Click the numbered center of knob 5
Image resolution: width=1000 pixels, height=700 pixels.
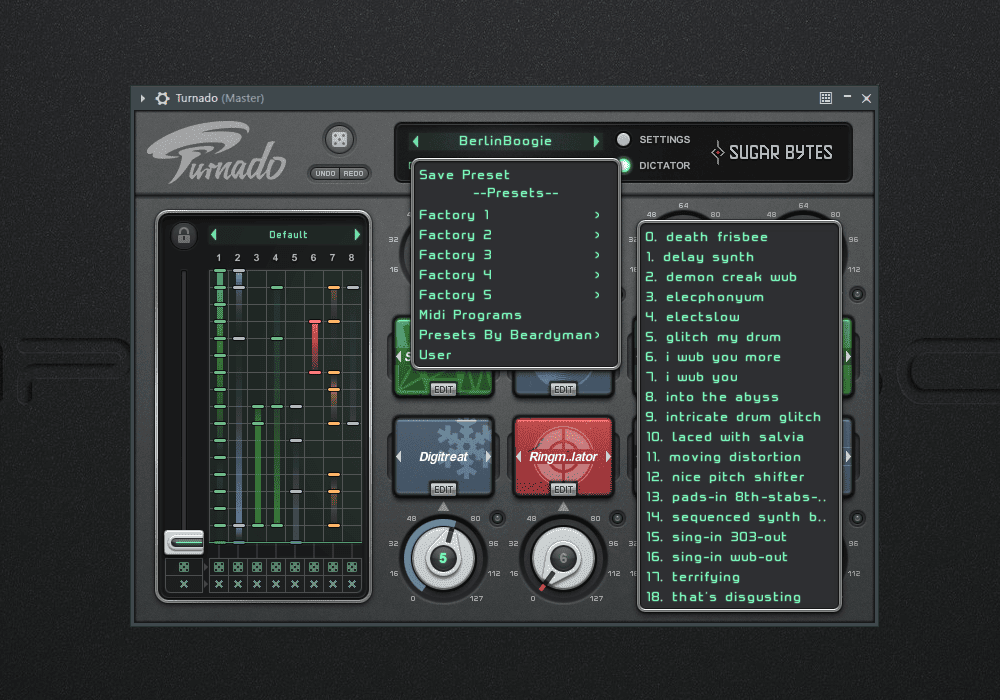pyautogui.click(x=443, y=558)
